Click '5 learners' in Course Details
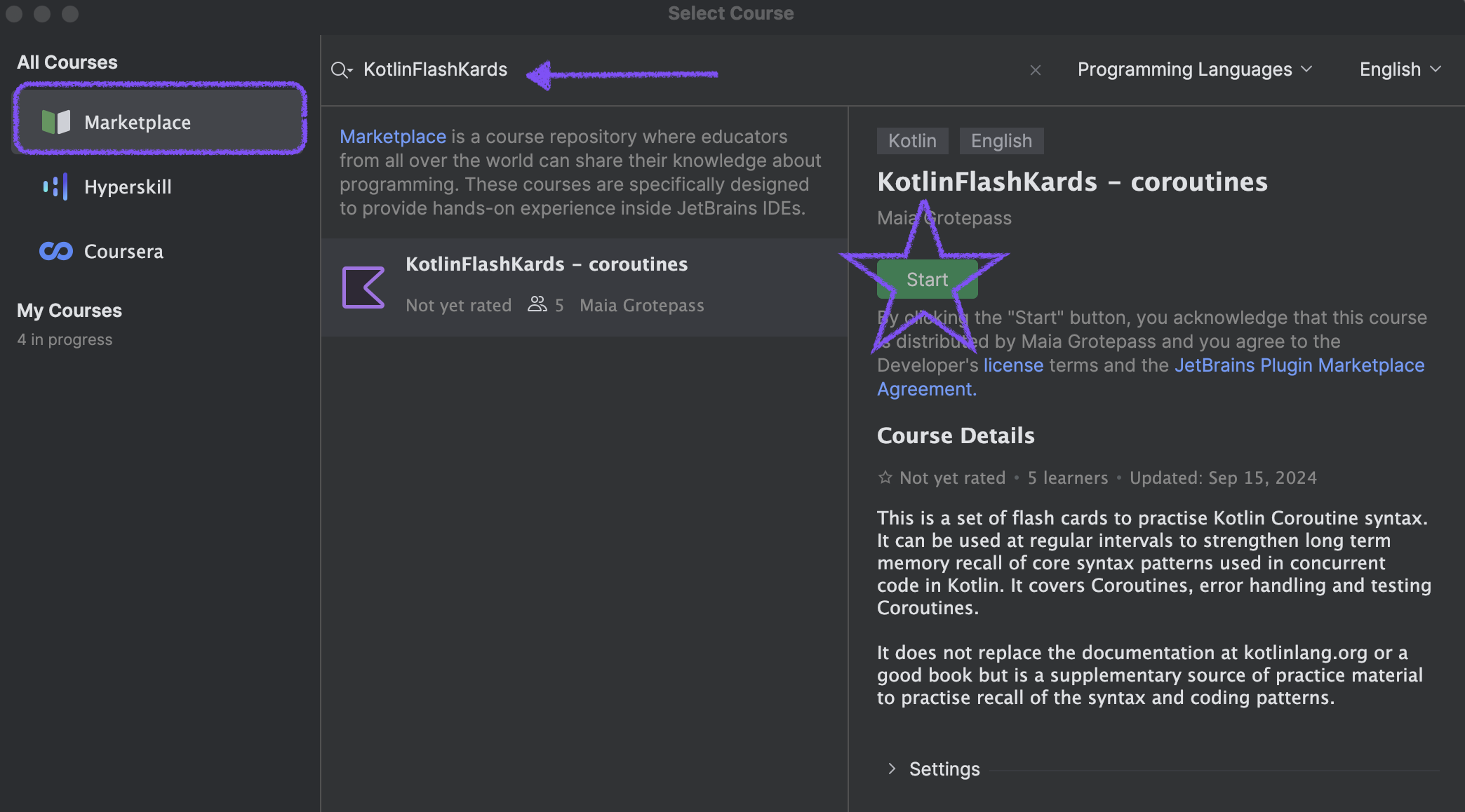The image size is (1465, 812). (1068, 478)
